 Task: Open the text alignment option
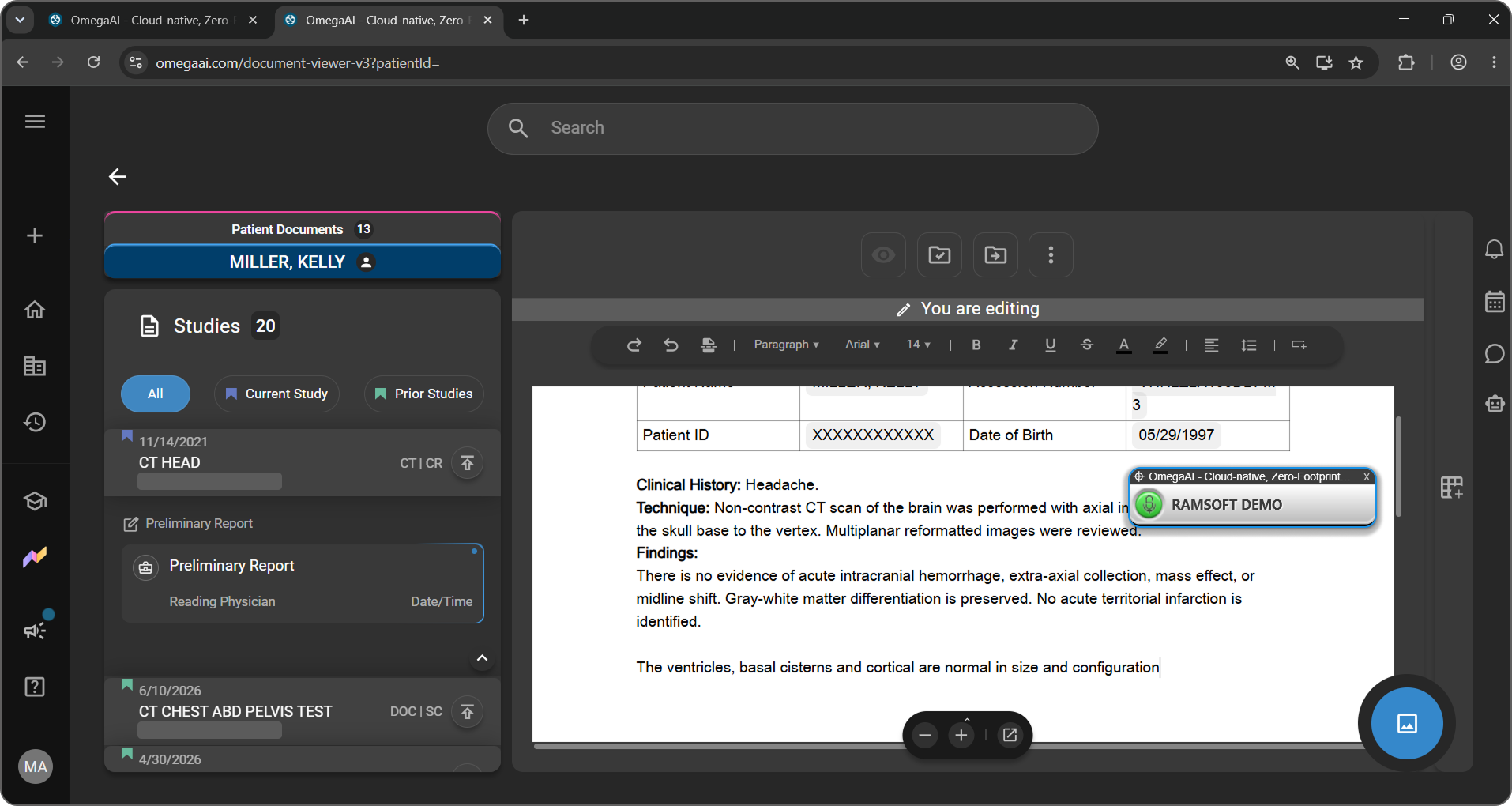[x=1211, y=345]
